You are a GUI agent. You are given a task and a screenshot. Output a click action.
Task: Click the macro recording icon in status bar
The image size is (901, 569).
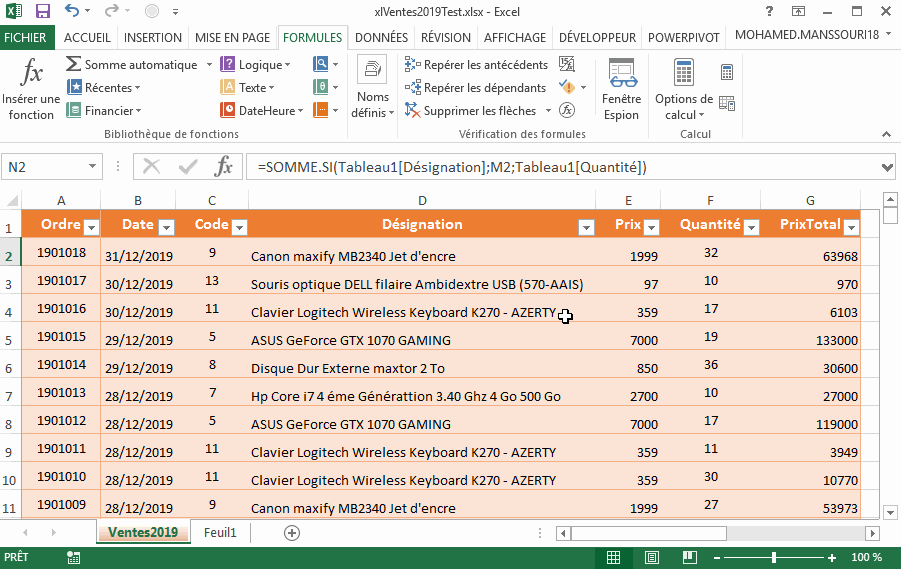tap(74, 557)
